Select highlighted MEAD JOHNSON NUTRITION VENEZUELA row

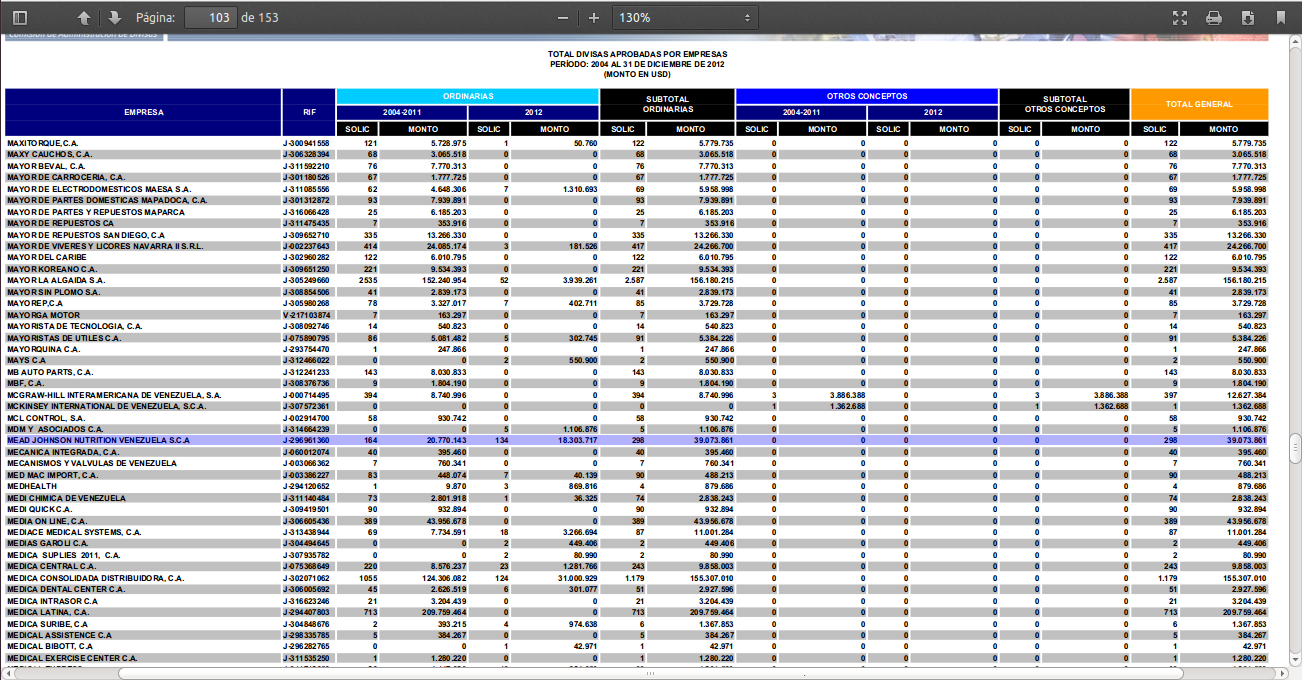tap(637, 440)
